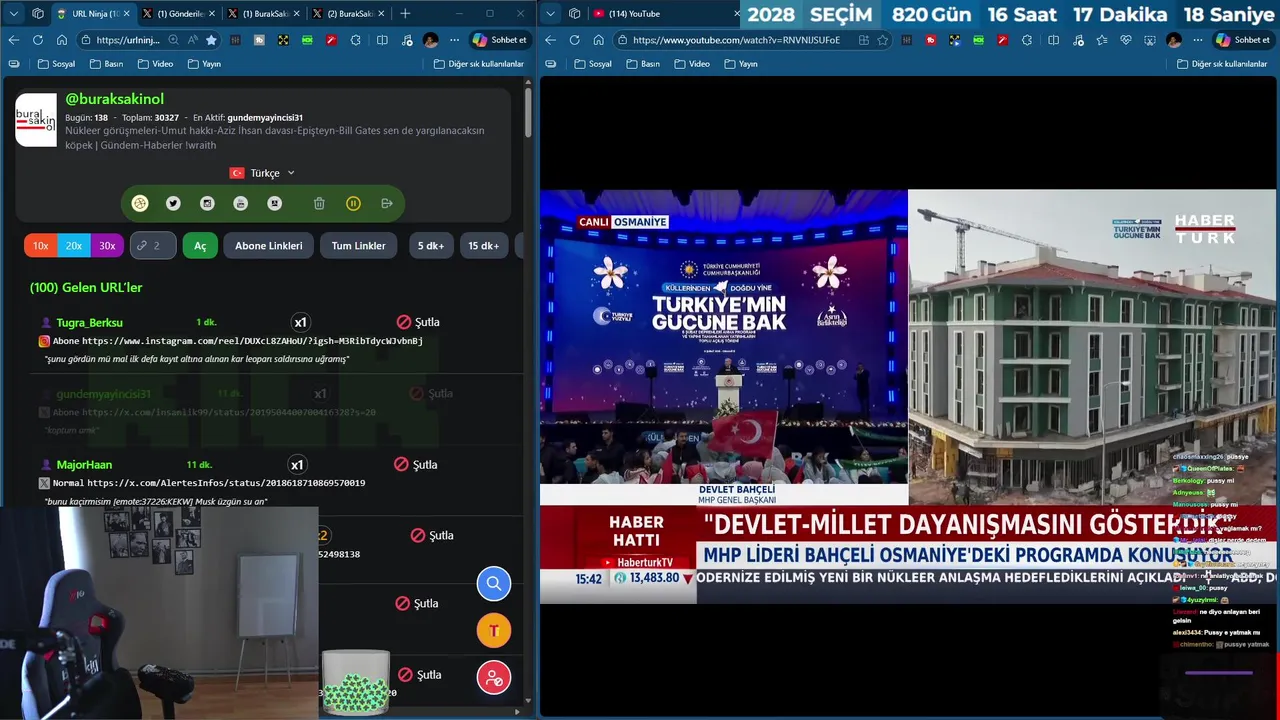
Task: Click the left page vertical scrollbar
Action: click(x=528, y=112)
